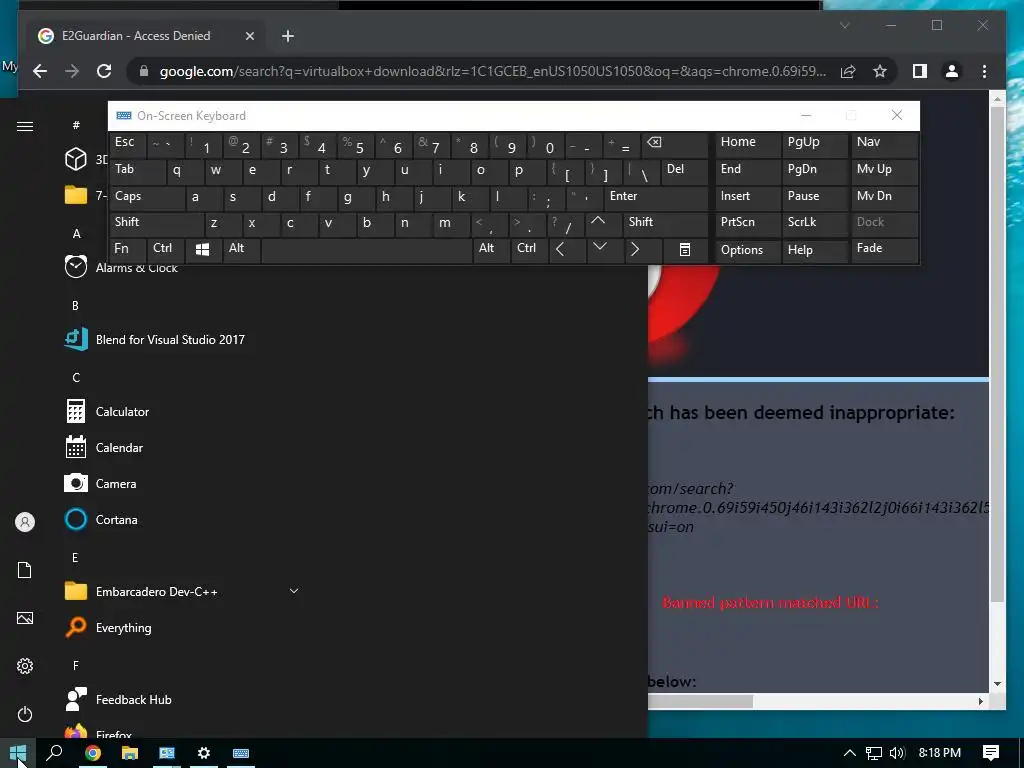Switch to Chrome on the taskbar
1024x768 pixels.
93,753
